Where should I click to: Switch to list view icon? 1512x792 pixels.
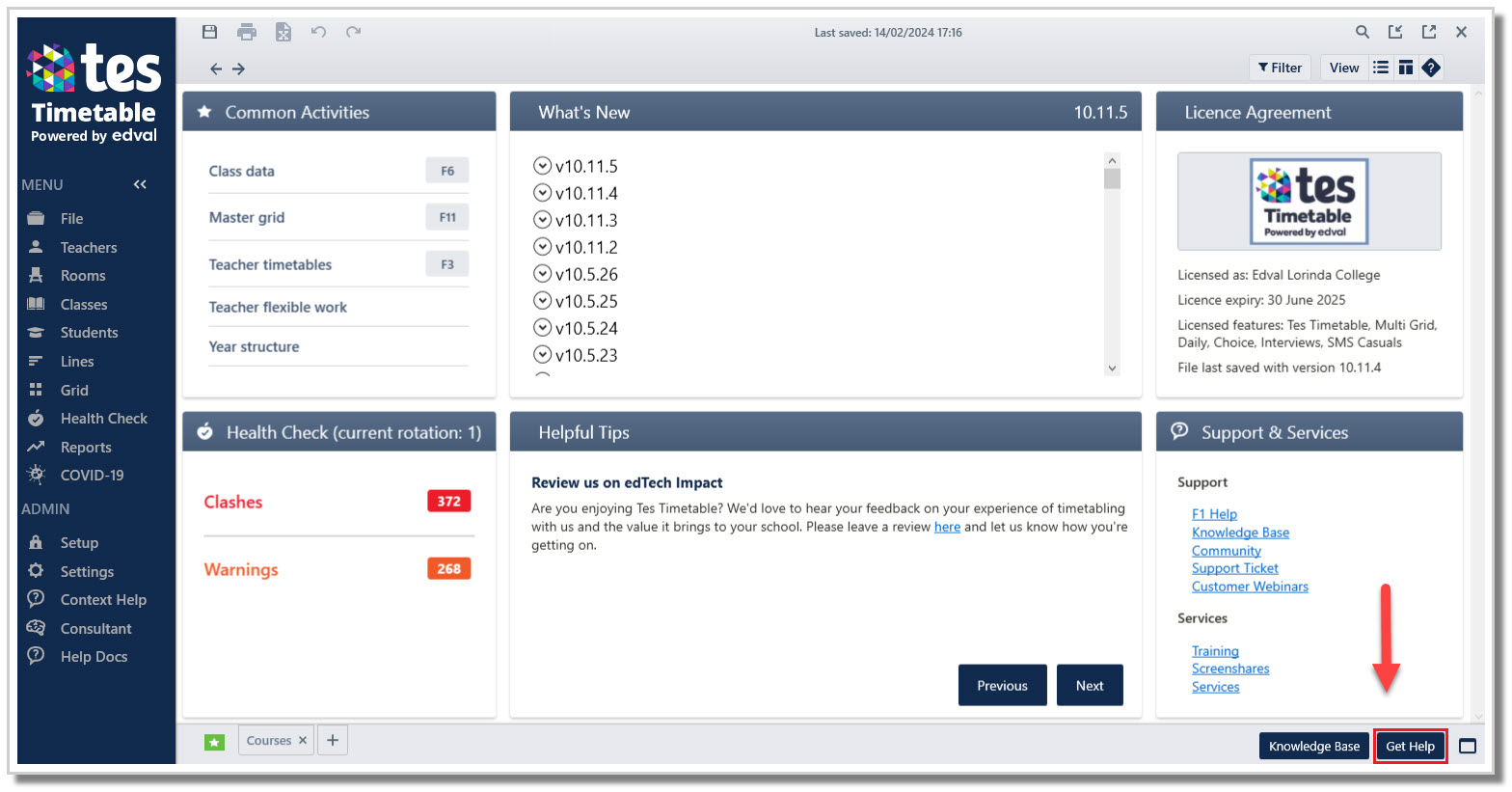pyautogui.click(x=1381, y=68)
